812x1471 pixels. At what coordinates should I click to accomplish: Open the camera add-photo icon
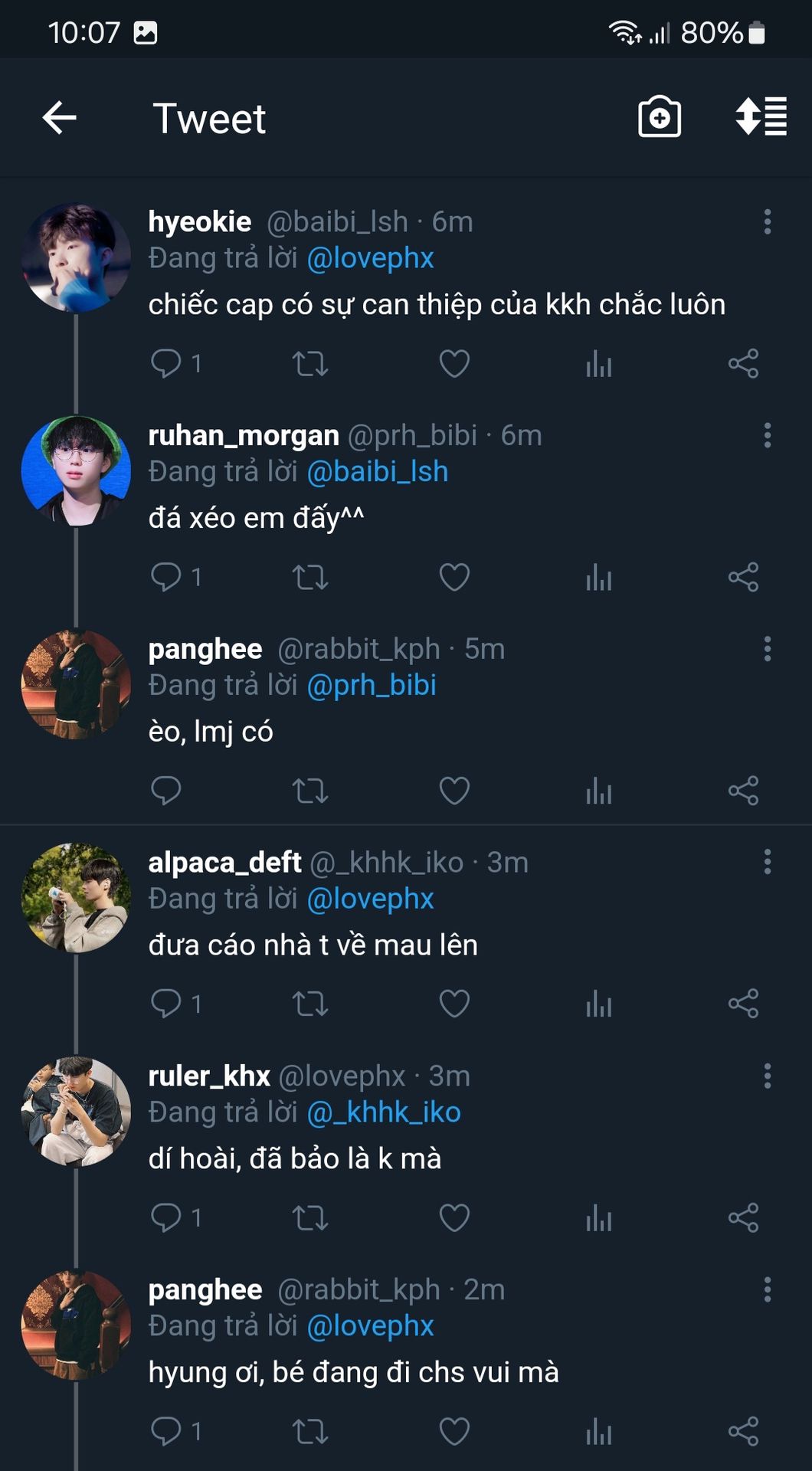click(x=659, y=117)
